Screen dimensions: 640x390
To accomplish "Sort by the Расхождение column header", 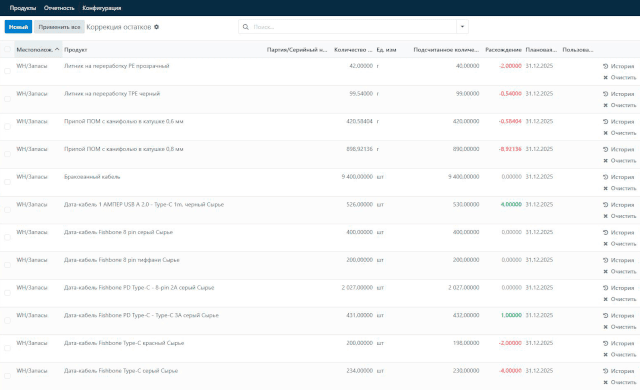I will click(503, 50).
